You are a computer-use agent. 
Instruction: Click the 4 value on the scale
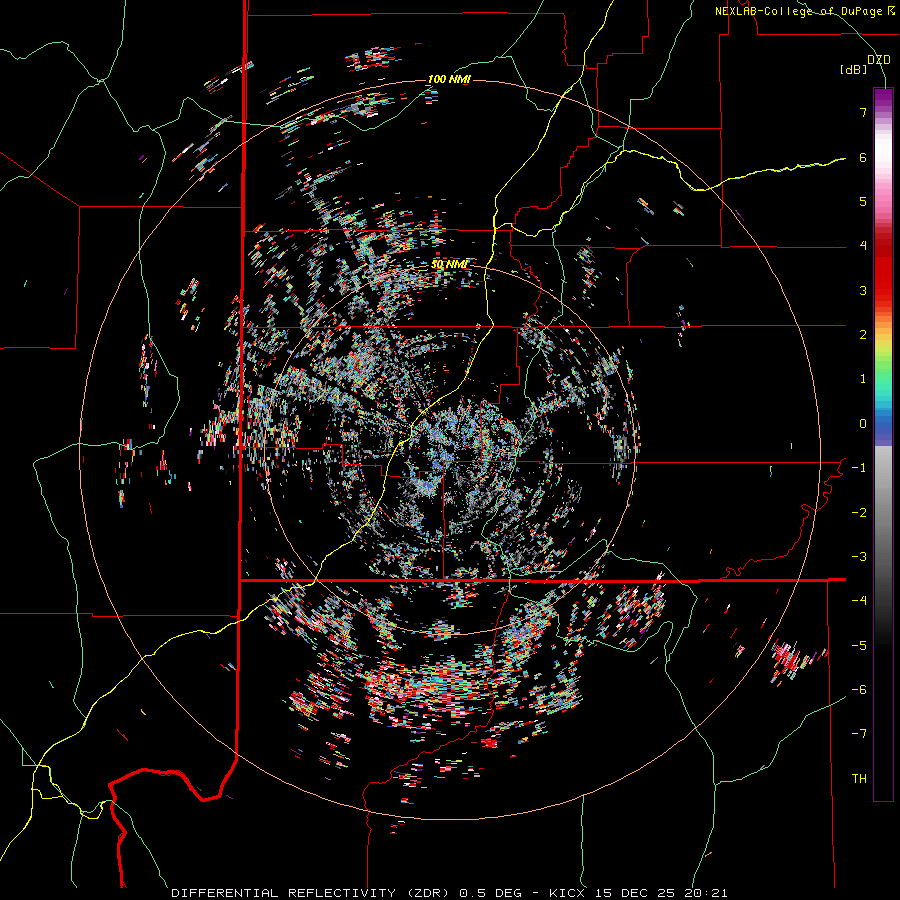[x=863, y=246]
